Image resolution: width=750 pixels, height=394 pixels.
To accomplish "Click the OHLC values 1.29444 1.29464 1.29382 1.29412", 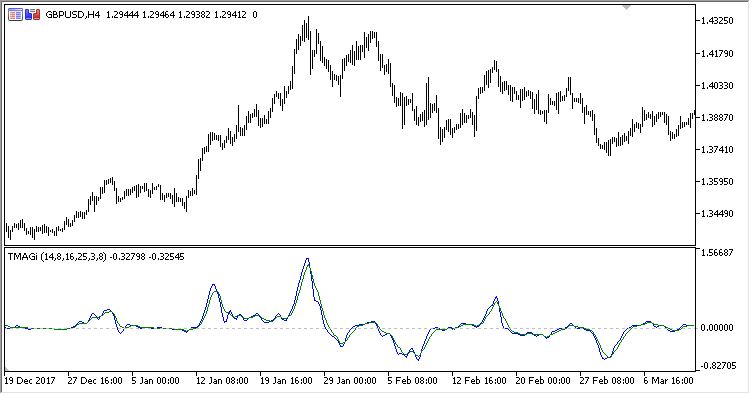I will (176, 15).
